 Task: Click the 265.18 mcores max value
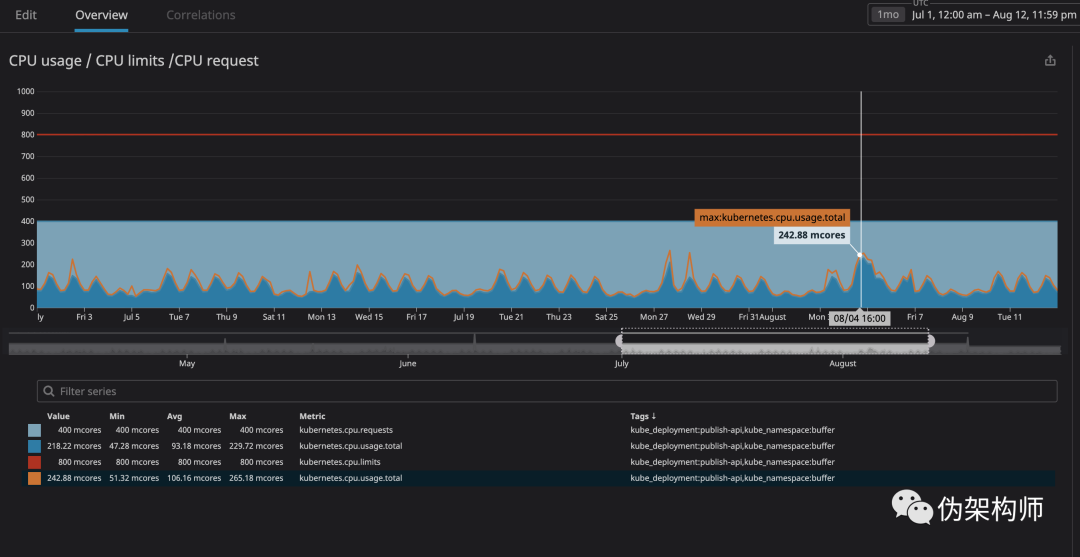tap(256, 478)
